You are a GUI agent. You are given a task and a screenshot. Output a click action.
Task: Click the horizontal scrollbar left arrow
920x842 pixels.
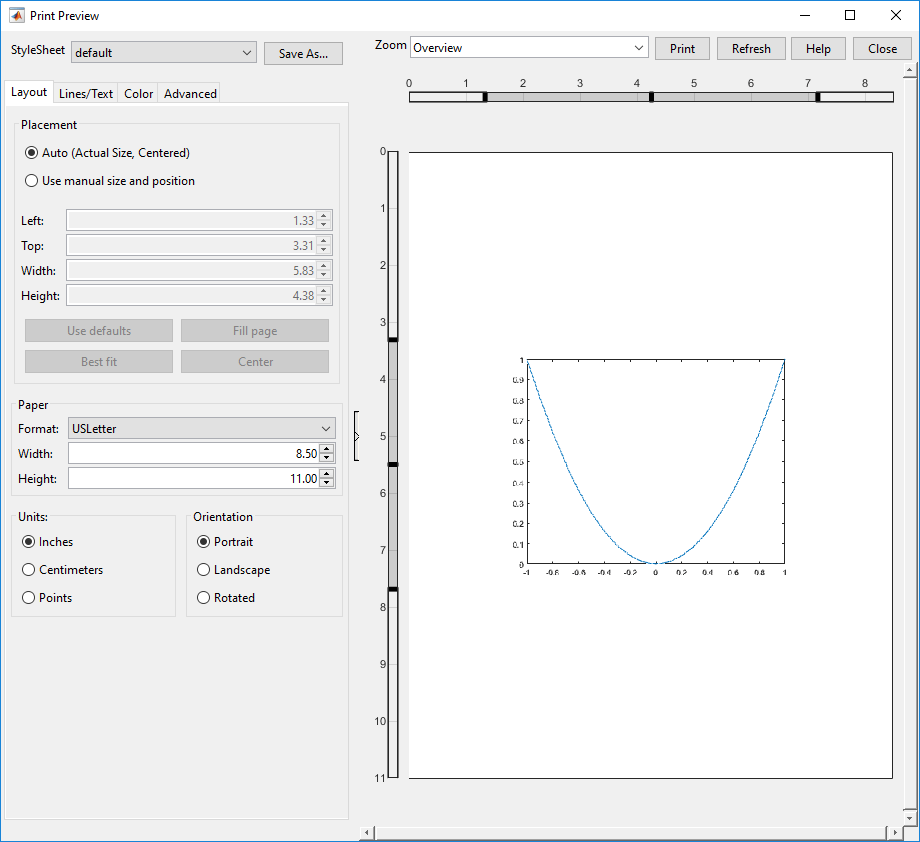[x=367, y=833]
